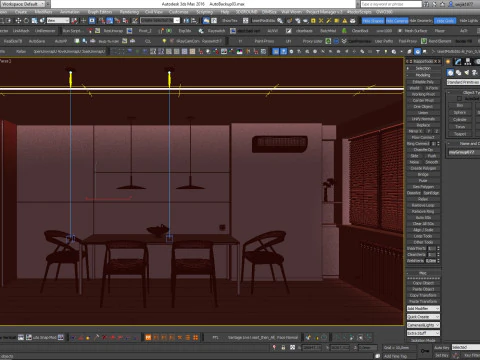Open the Customize menu
This screenshot has height=360, width=480.
pos(178,12)
